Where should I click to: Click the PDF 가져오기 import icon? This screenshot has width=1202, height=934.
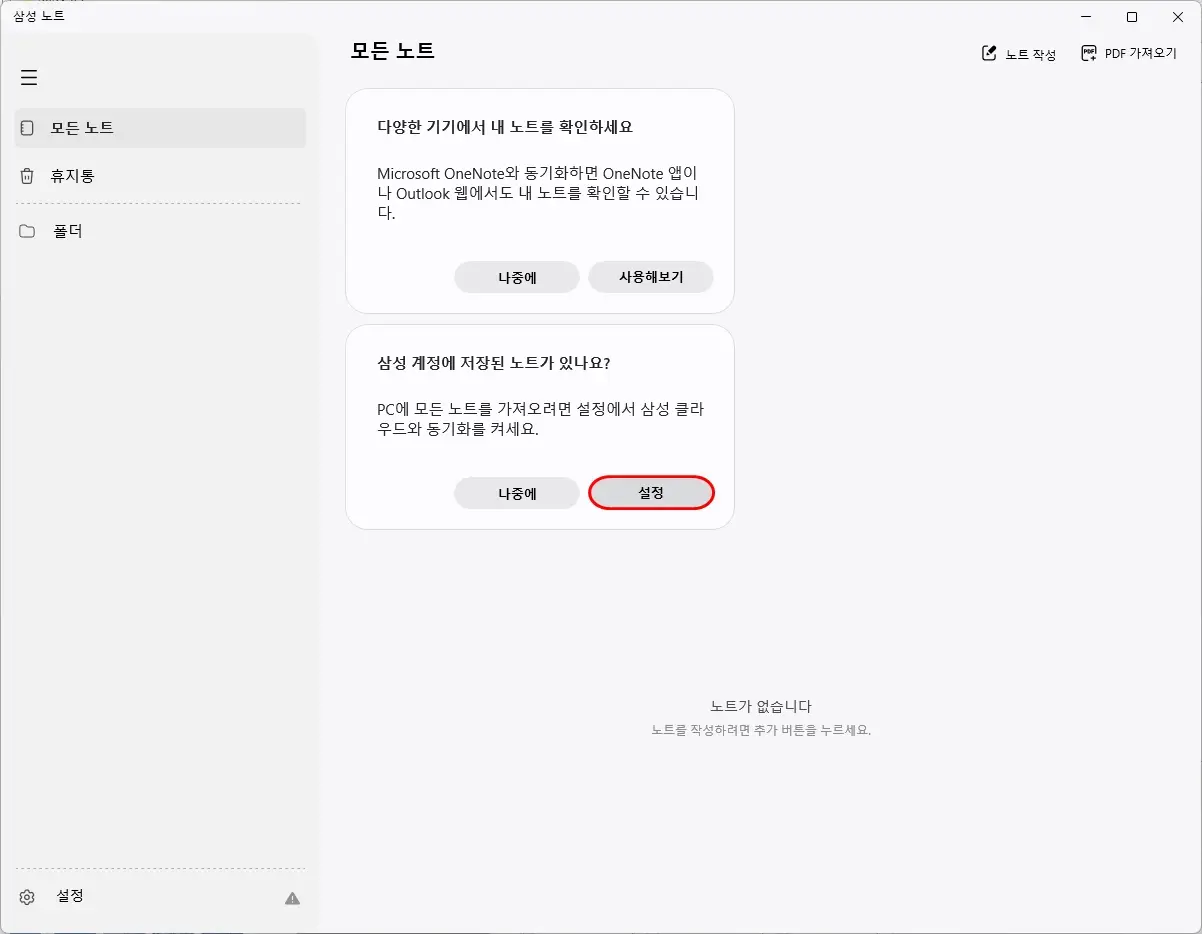[1087, 53]
